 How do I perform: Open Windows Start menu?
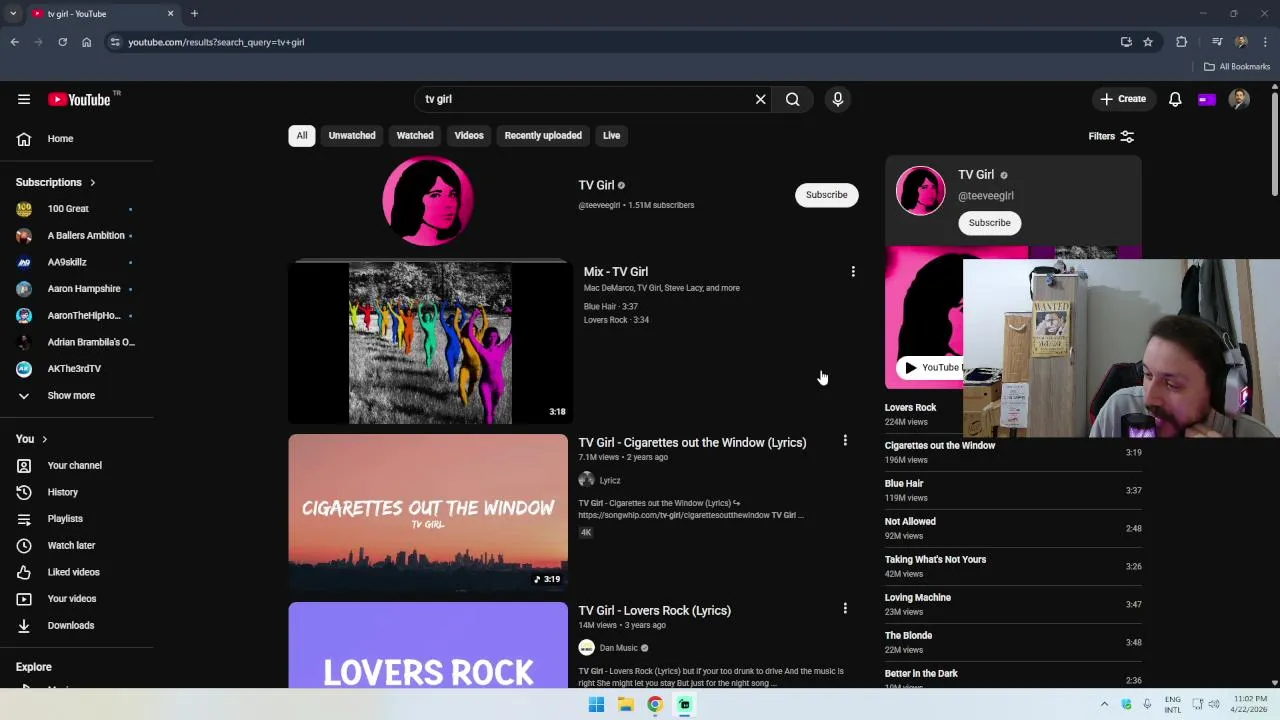click(596, 705)
